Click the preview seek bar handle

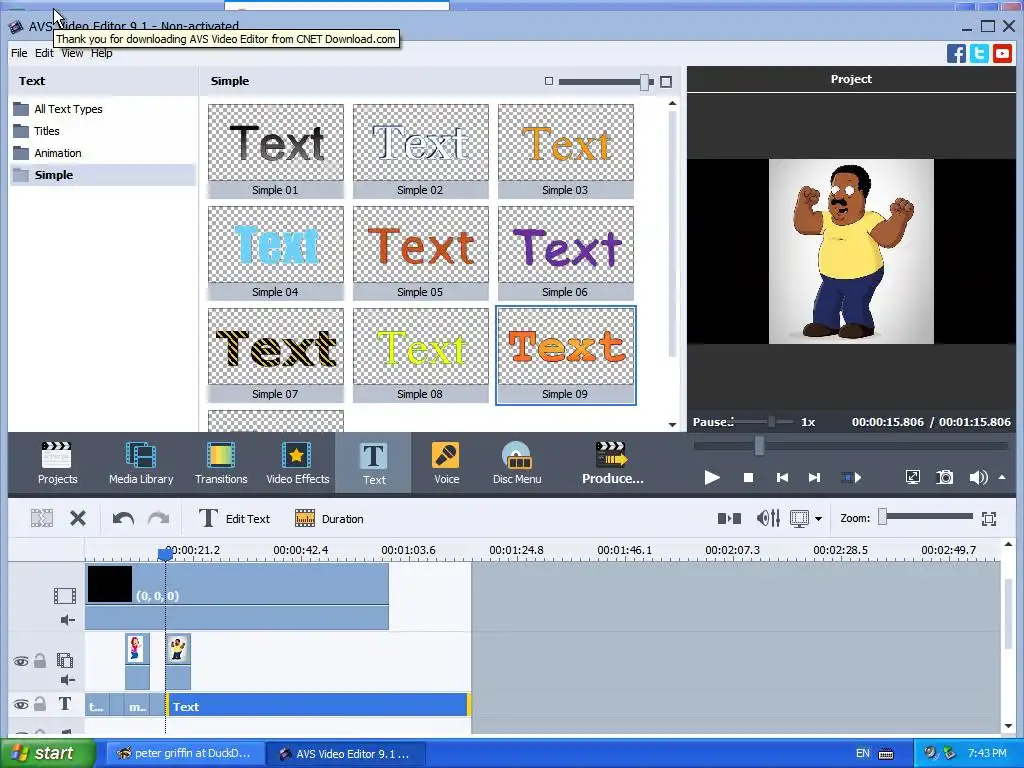pos(759,446)
